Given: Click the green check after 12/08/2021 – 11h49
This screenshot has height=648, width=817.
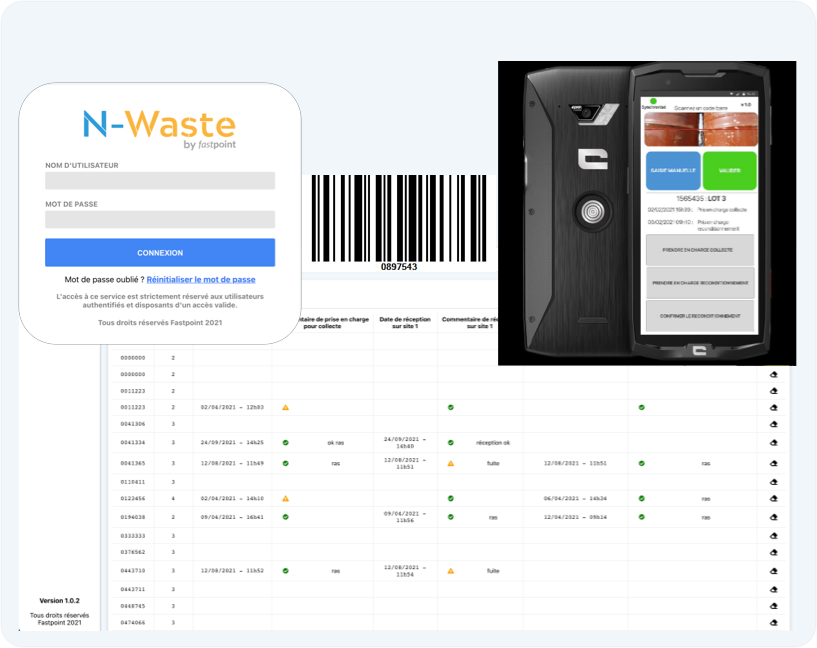Looking at the screenshot, I should point(286,463).
